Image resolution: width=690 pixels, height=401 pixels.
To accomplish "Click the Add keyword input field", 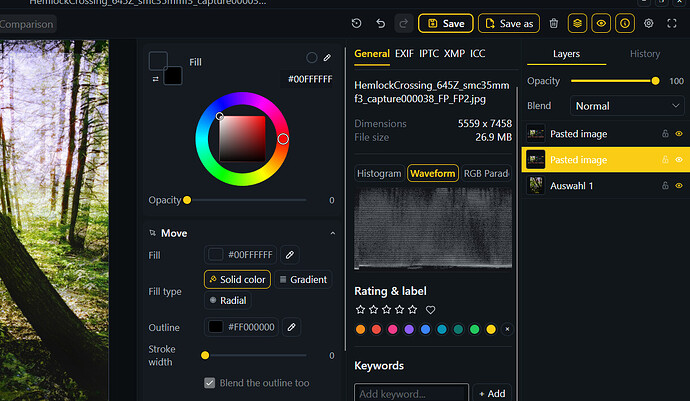I will coord(411,394).
